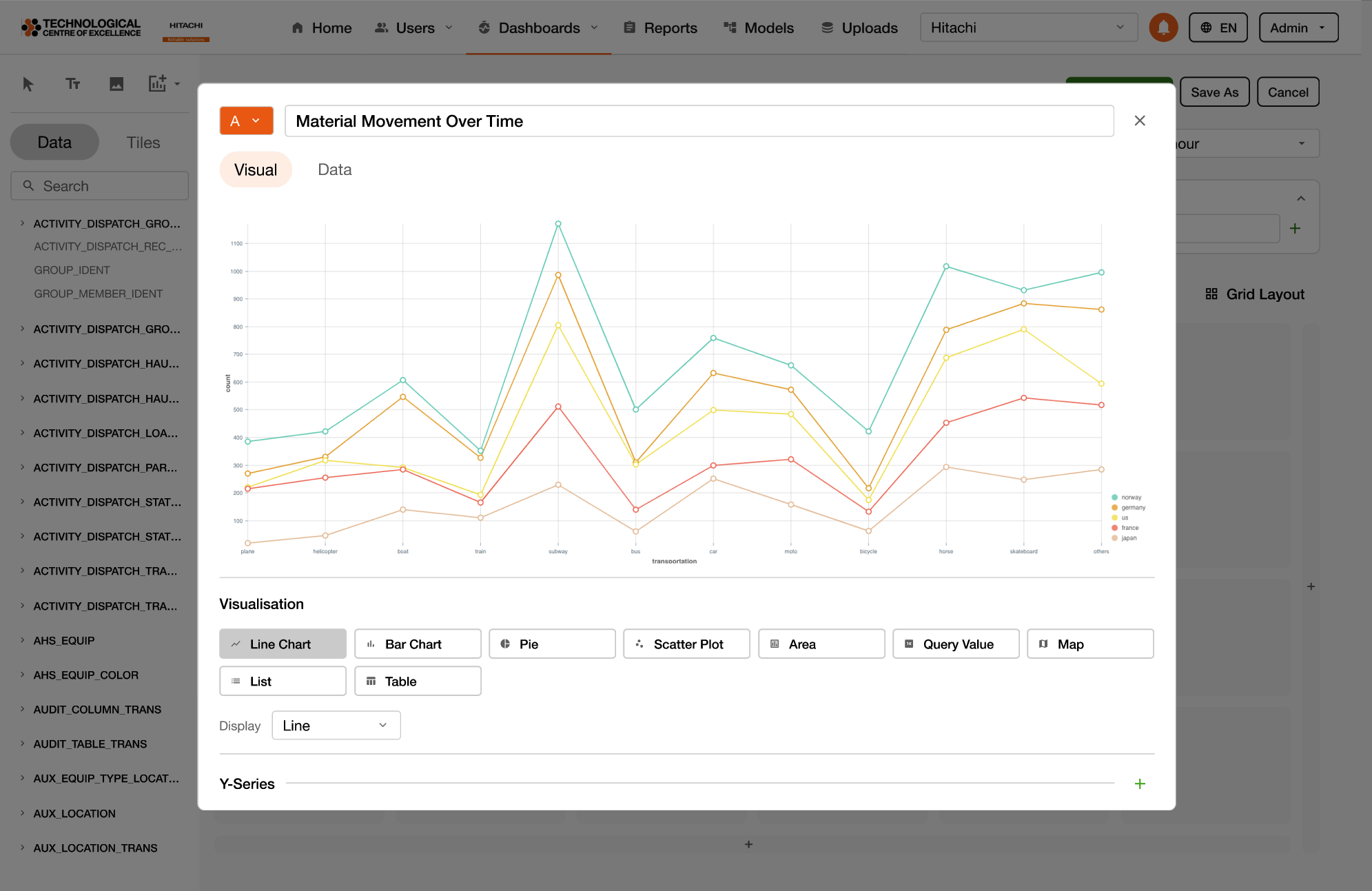
Task: Click the chart title input field
Action: click(699, 121)
